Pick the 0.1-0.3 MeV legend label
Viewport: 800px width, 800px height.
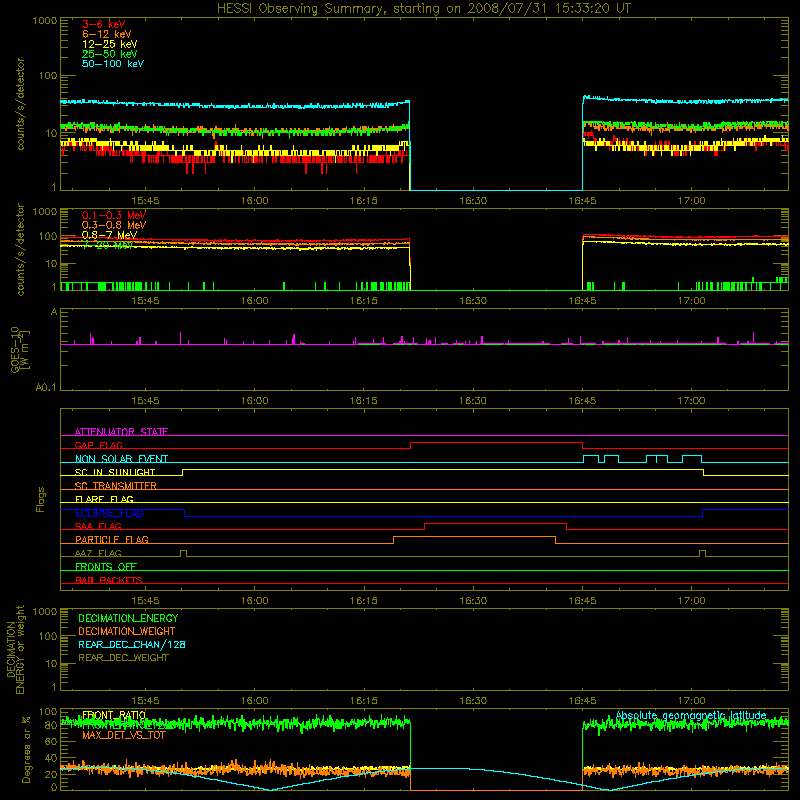(x=114, y=215)
